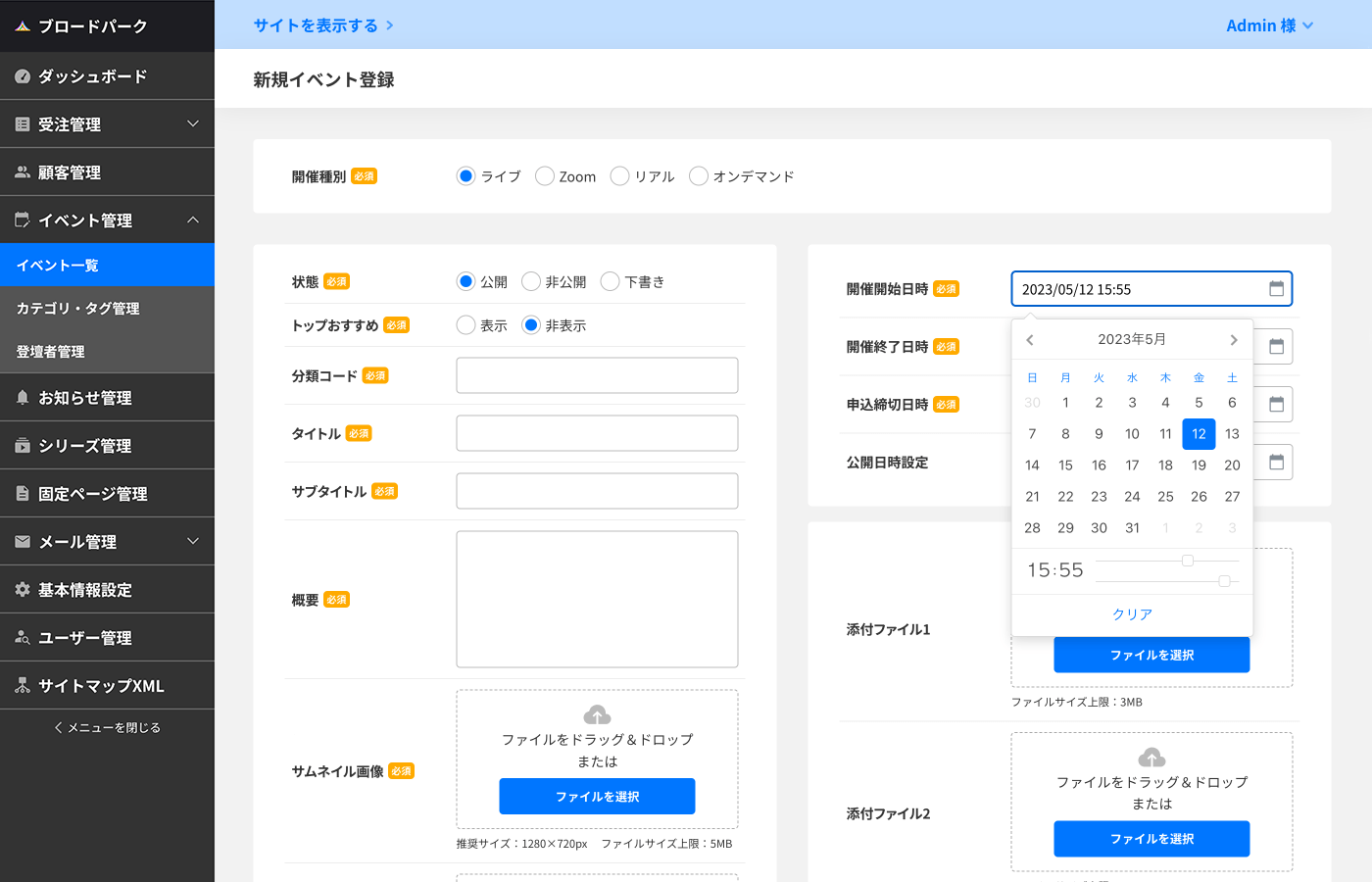Select リアル event type

(619, 176)
